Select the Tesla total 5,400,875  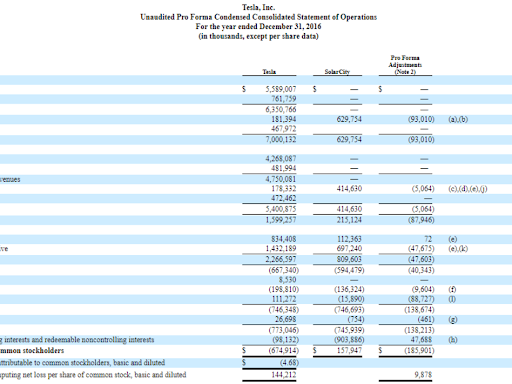(x=281, y=209)
